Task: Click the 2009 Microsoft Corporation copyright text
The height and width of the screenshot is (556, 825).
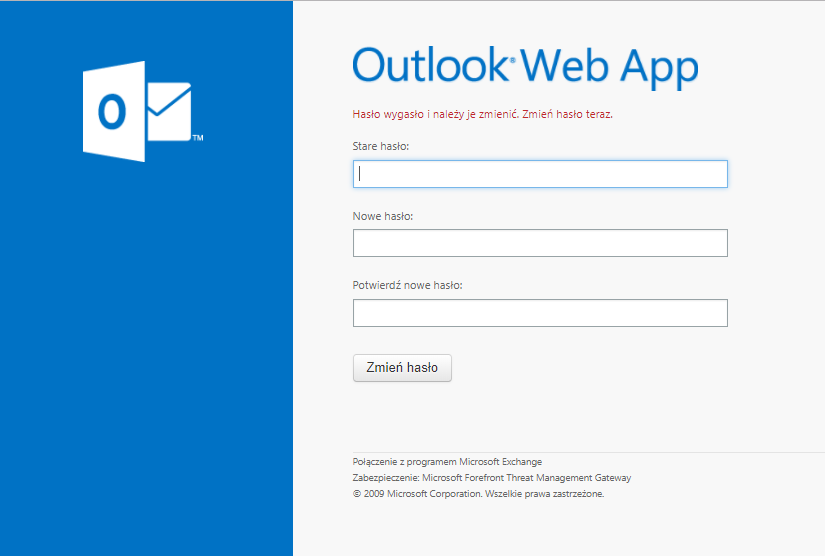Action: click(478, 494)
